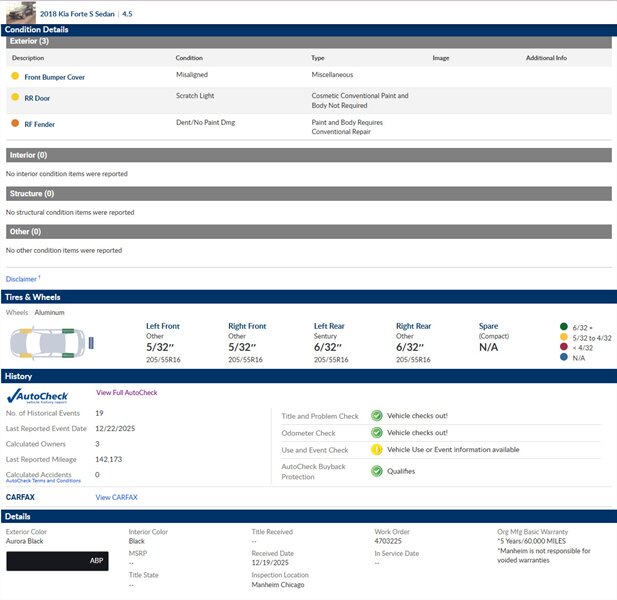617x600 pixels.
Task: Click the yellow warning icon for Use and Event Check
Action: 376,450
